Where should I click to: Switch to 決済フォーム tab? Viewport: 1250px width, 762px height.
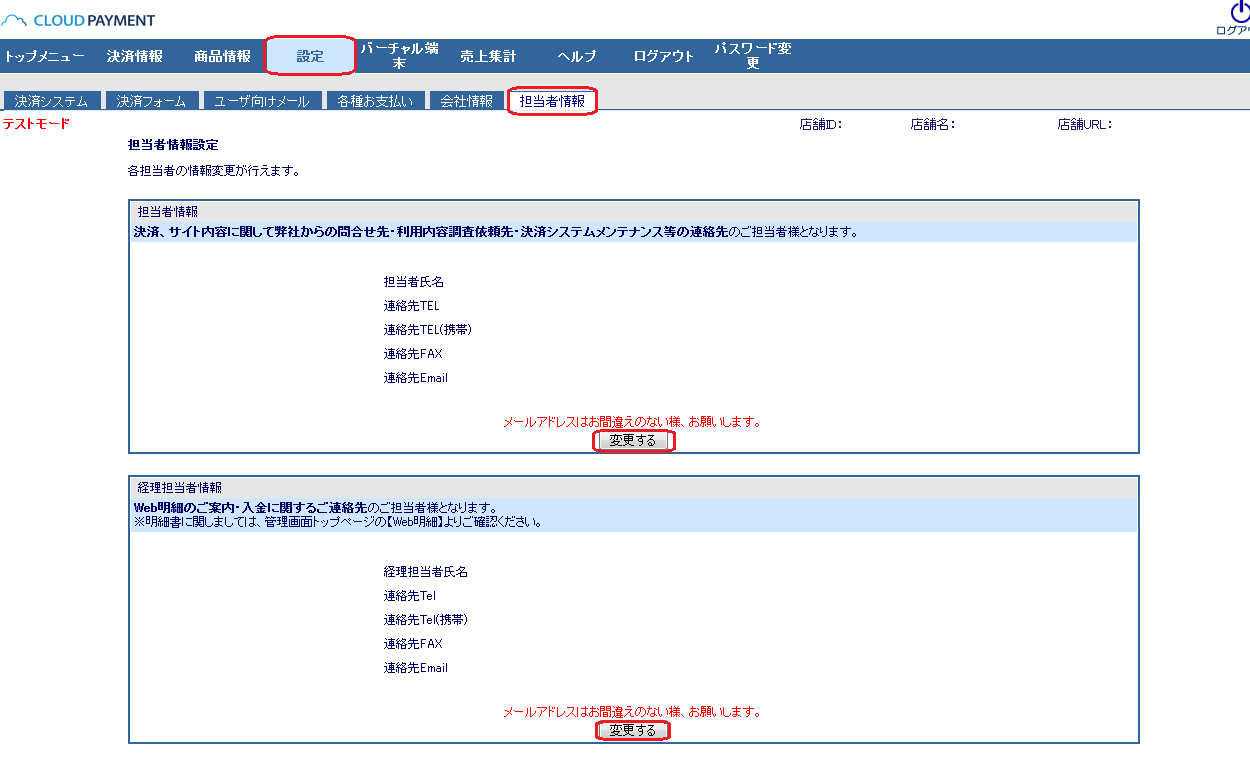(151, 101)
